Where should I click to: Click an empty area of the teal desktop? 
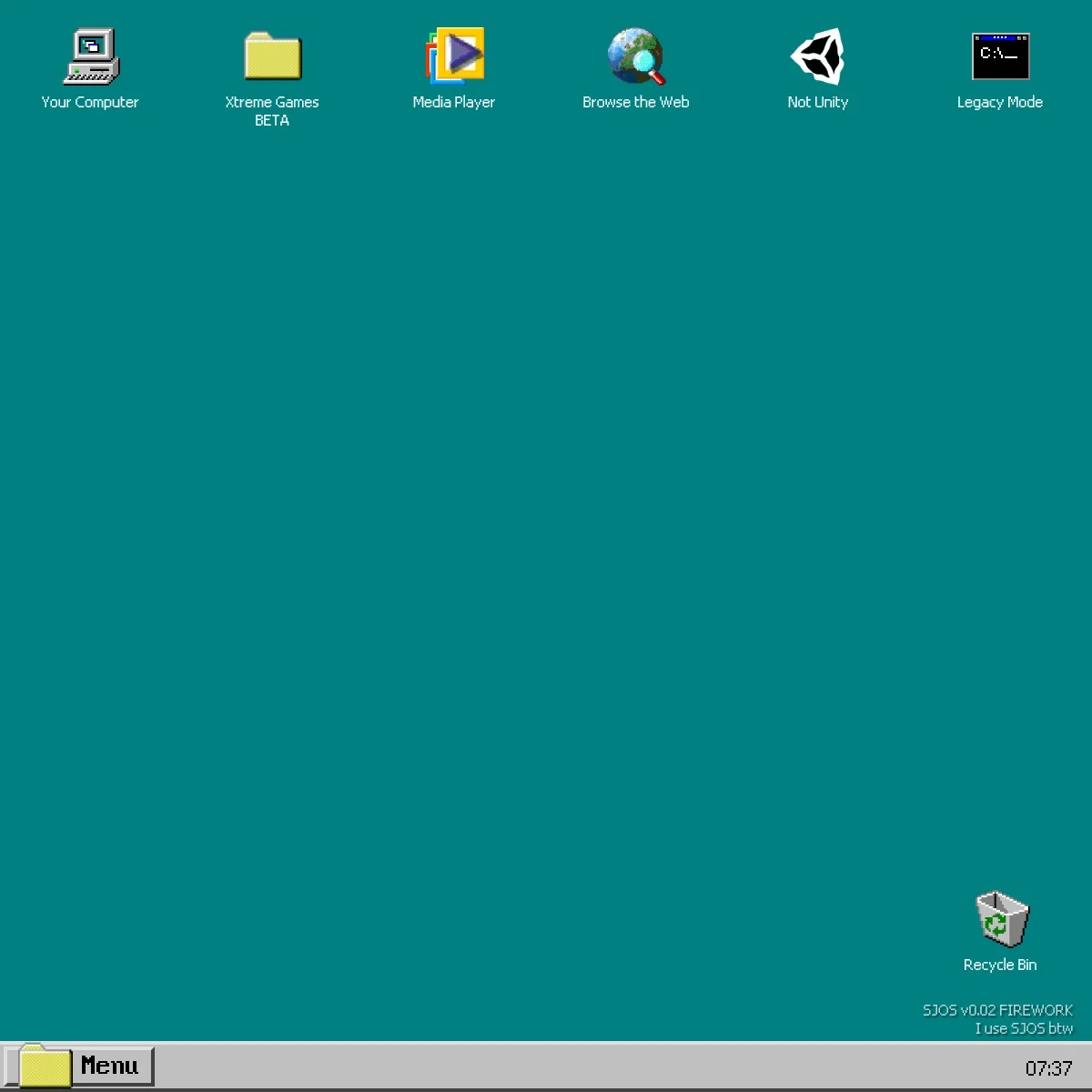tap(546, 546)
